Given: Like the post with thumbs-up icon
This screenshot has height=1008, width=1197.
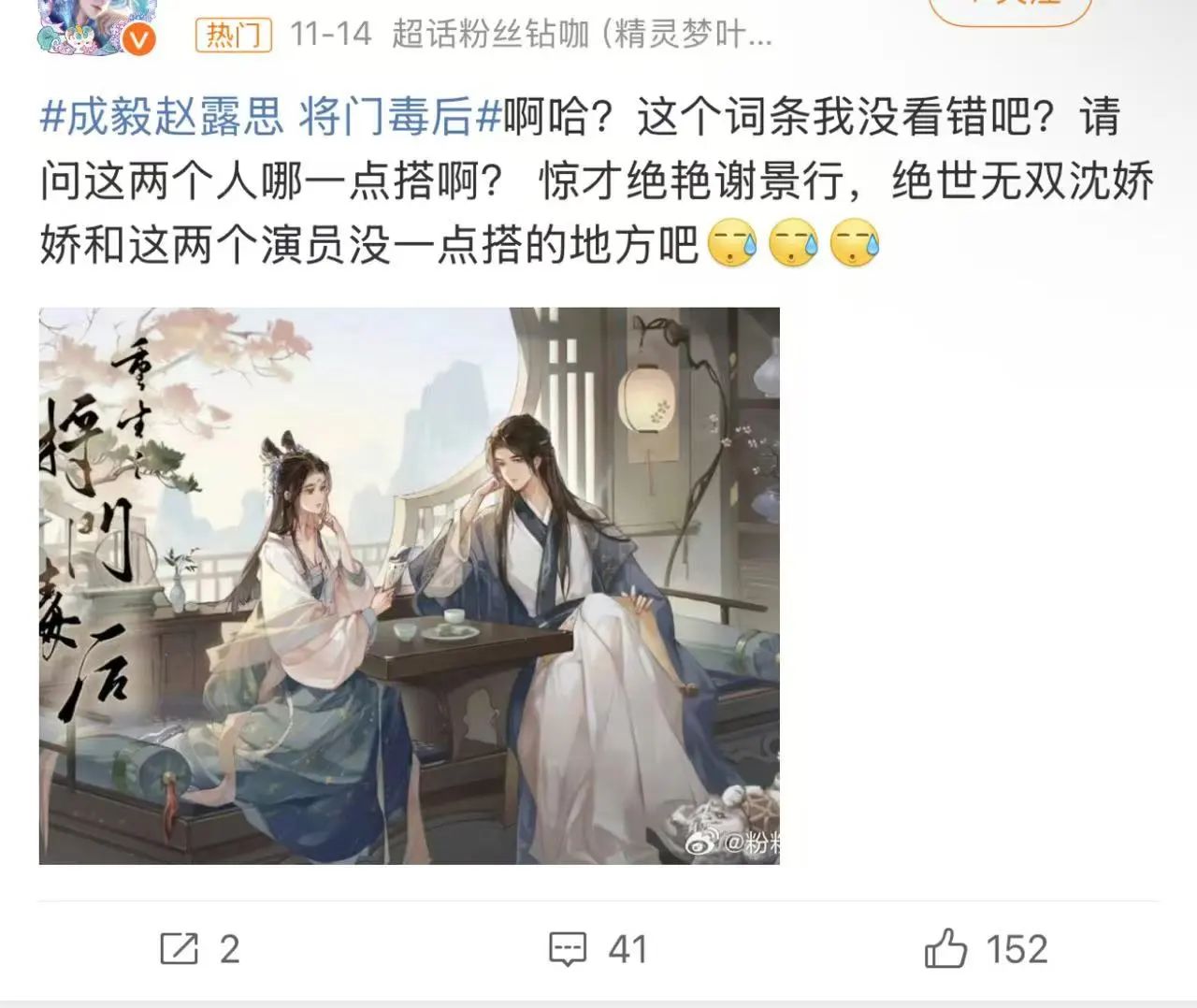Looking at the screenshot, I should click(945, 948).
